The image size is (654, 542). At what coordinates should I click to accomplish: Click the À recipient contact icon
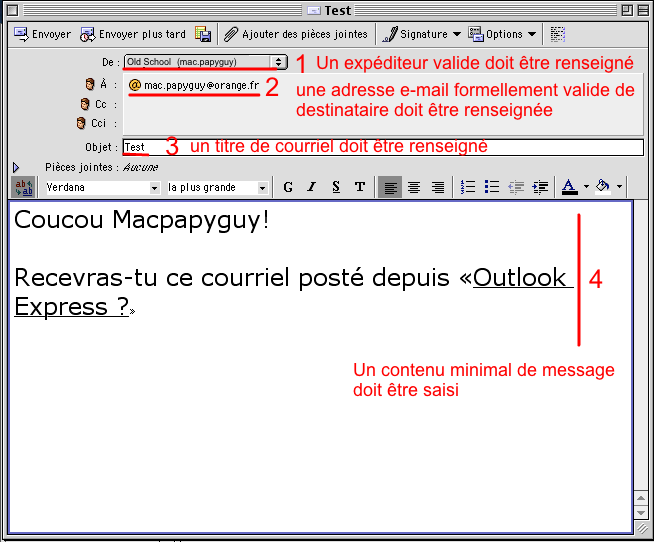[90, 84]
